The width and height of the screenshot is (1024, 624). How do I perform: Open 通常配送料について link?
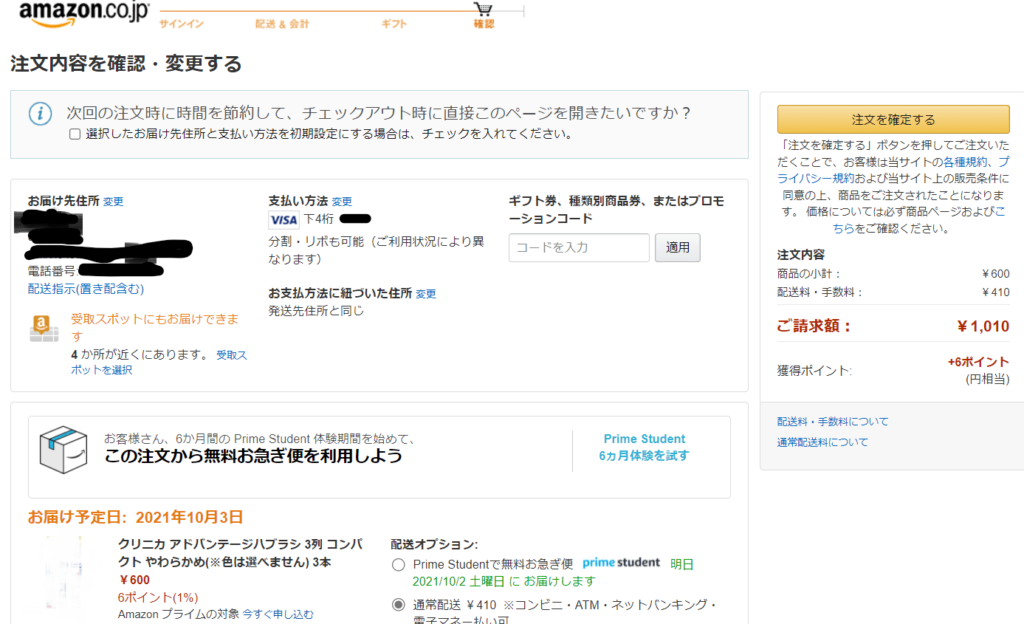(x=822, y=442)
